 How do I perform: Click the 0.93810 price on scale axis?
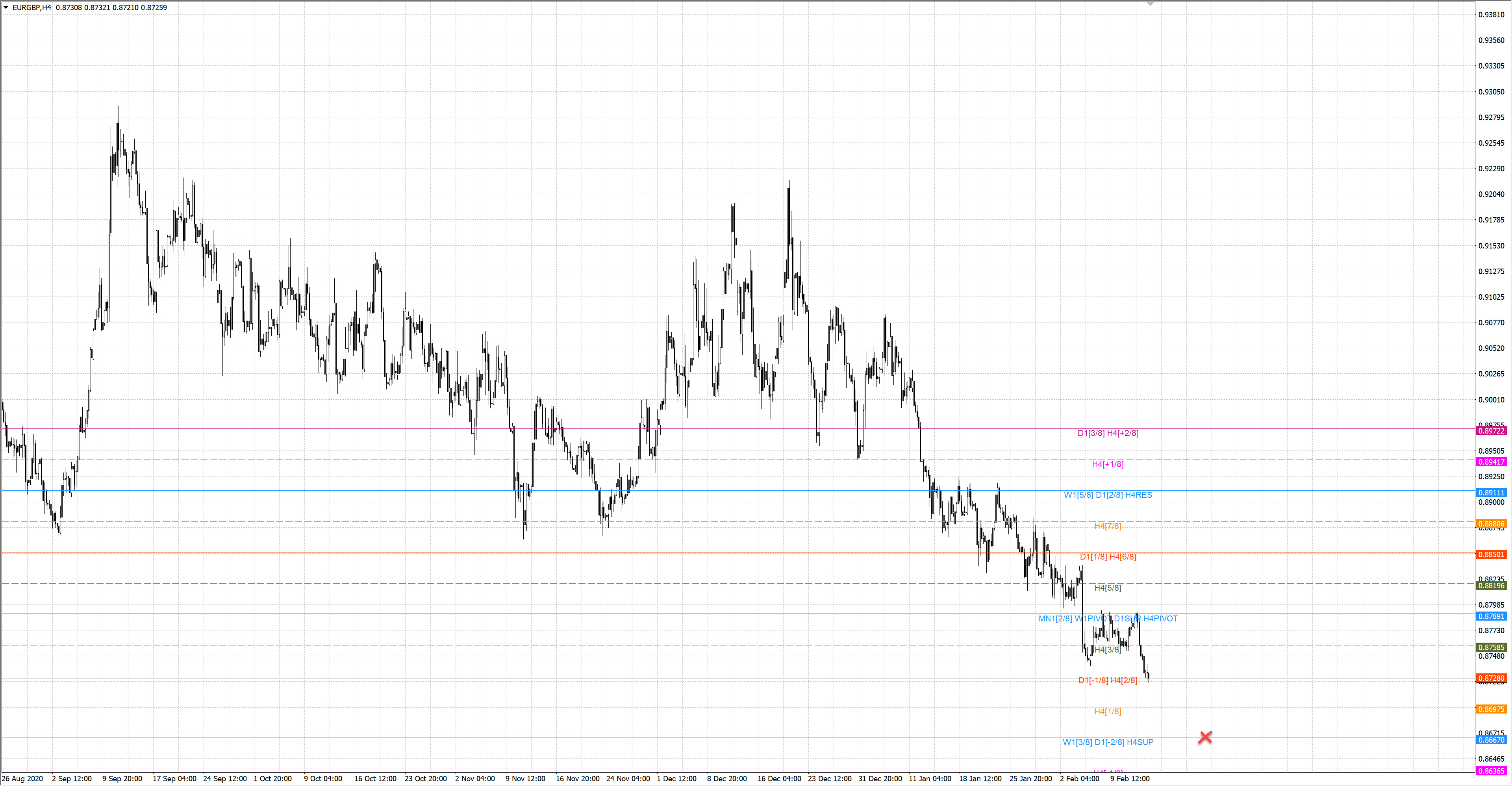click(x=1491, y=15)
